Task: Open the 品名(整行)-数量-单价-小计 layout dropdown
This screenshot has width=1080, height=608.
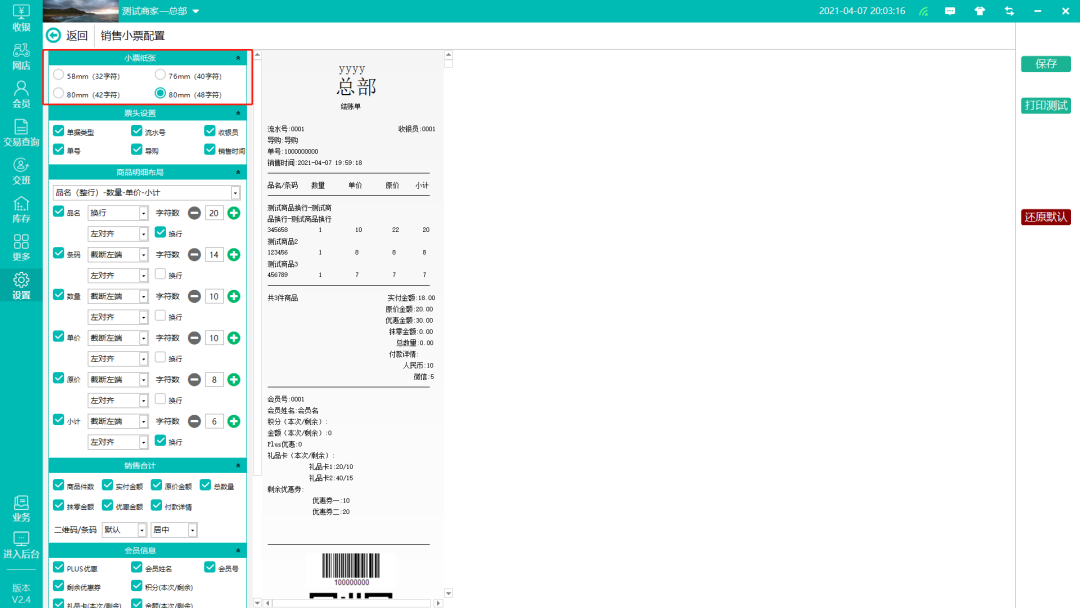Action: (147, 192)
